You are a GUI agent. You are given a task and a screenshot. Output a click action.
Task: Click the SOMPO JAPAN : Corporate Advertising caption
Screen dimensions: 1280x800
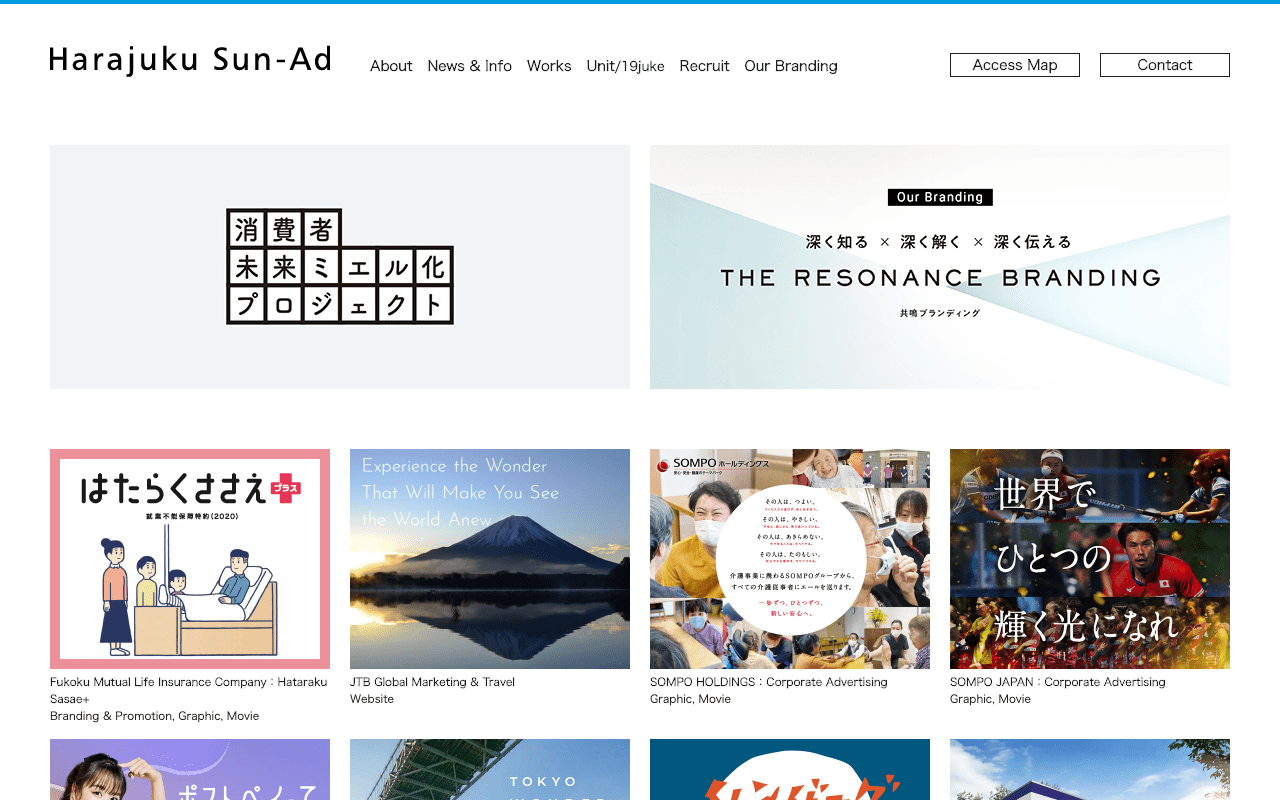[x=1057, y=682]
